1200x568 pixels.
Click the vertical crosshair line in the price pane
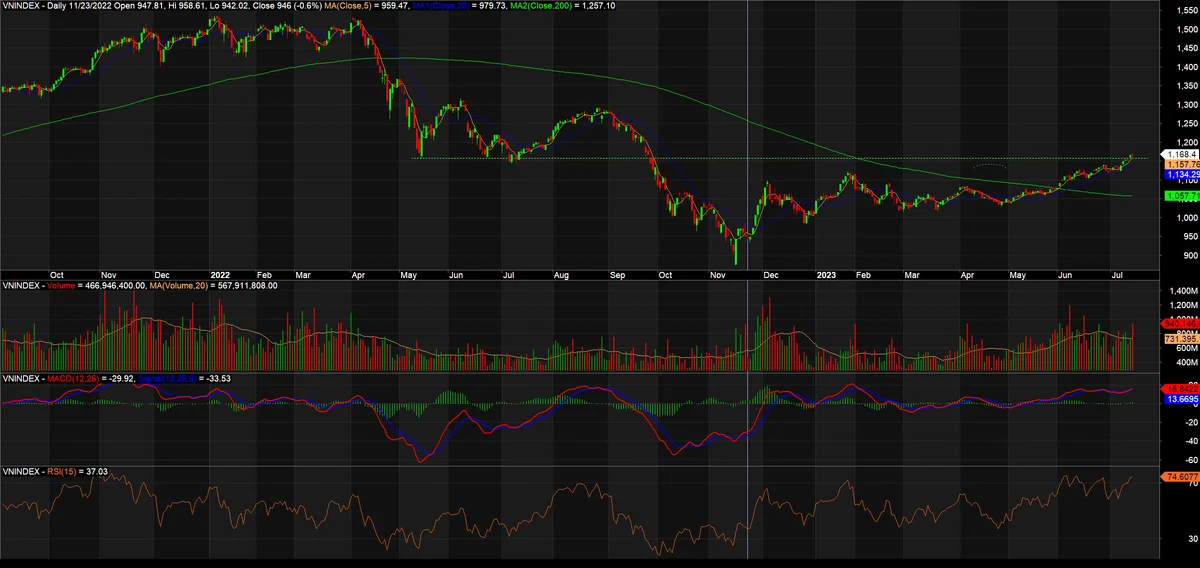pyautogui.click(x=748, y=135)
